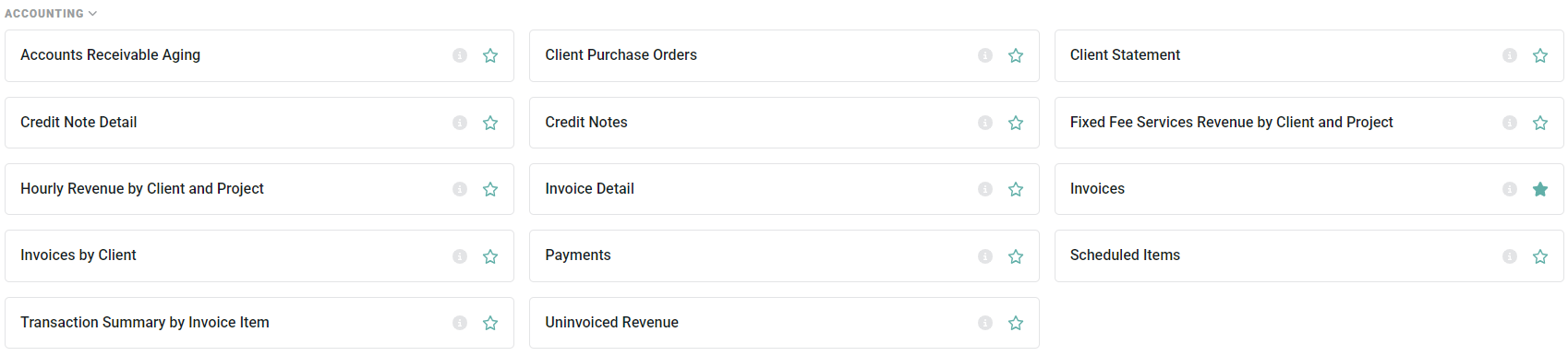The height and width of the screenshot is (356, 1568).
Task: Show info for Hourly Revenue report
Action: [460, 189]
